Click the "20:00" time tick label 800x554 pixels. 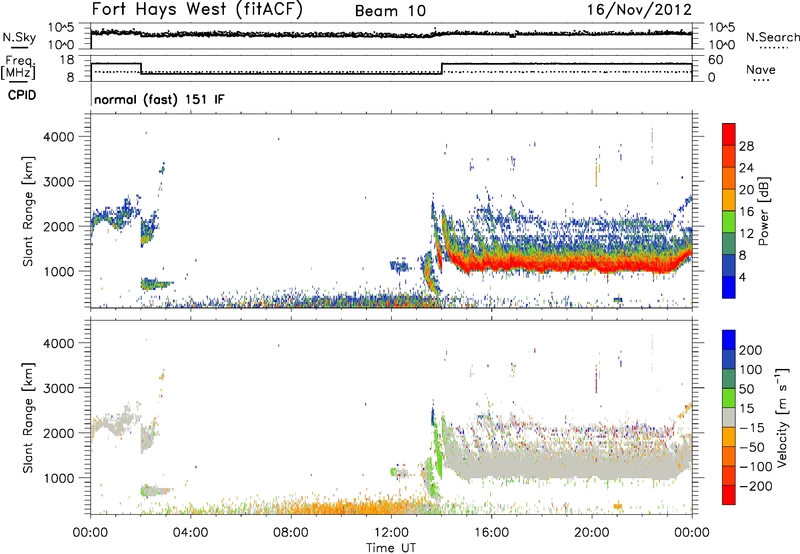(x=591, y=533)
